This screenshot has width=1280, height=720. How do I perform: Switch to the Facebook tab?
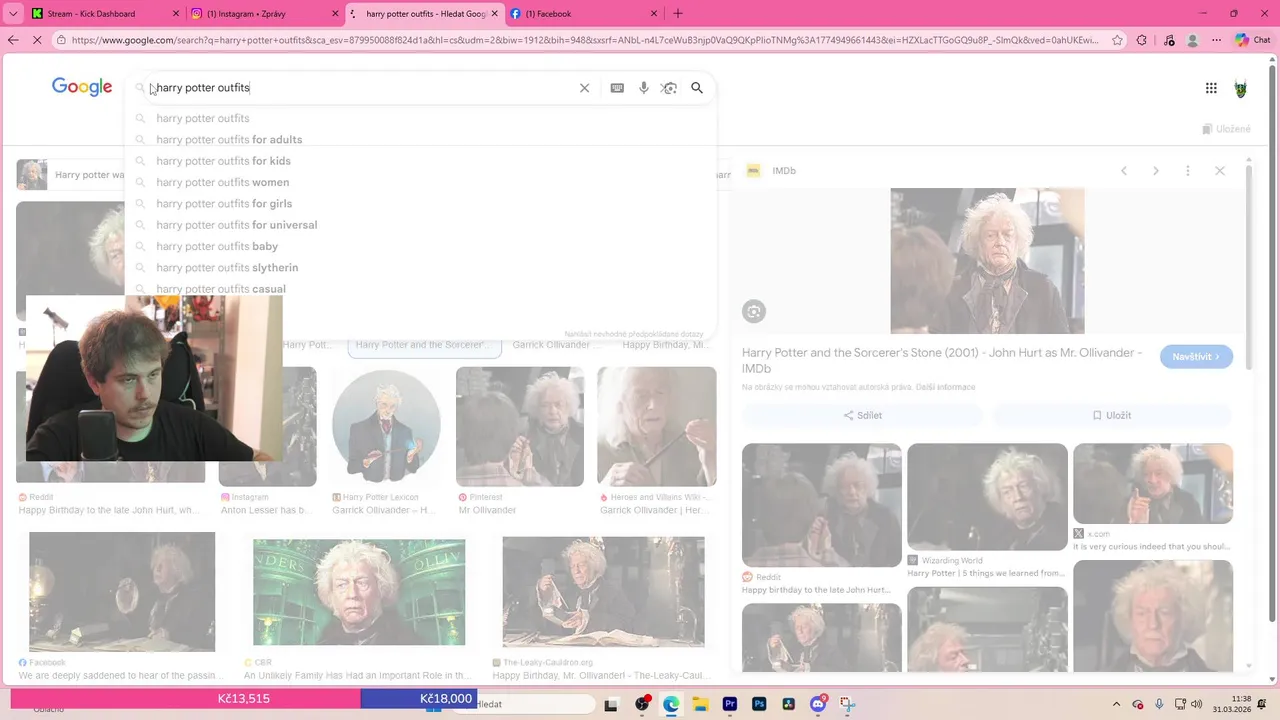click(x=585, y=14)
